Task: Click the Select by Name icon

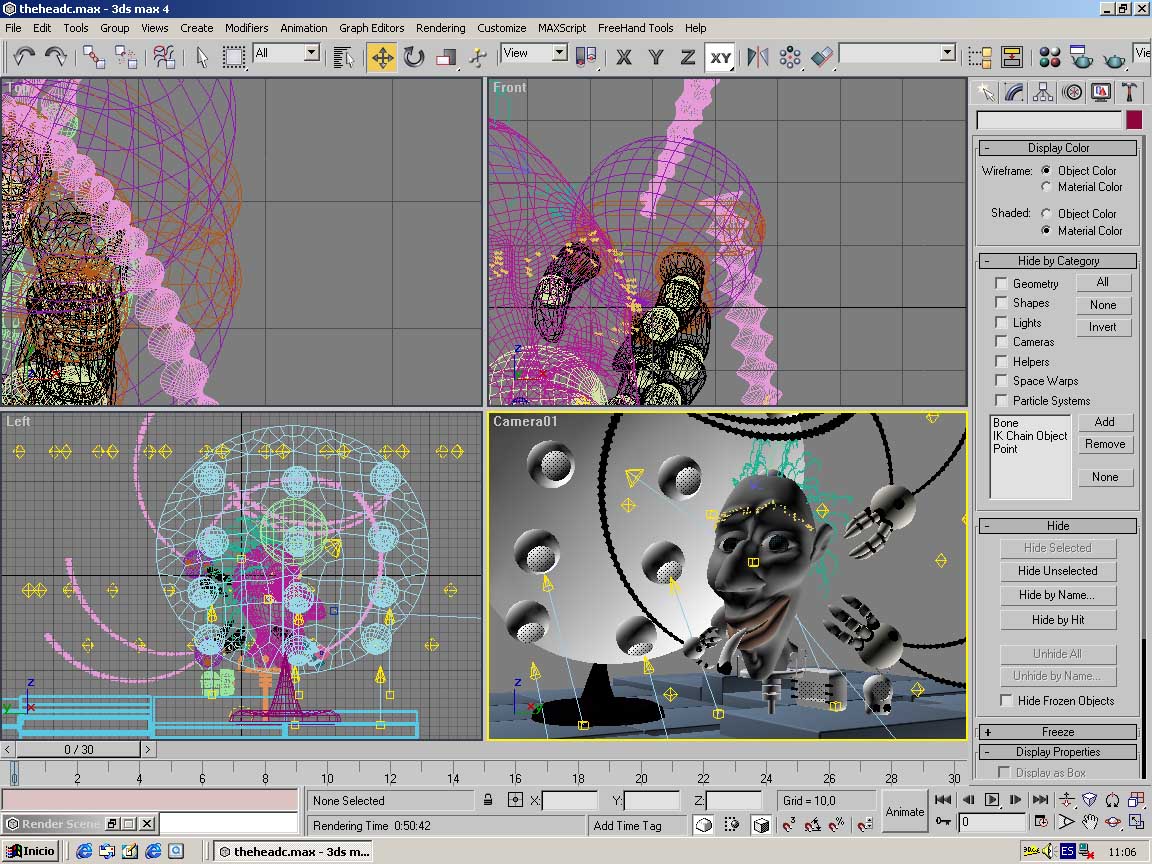Action: 344,57
